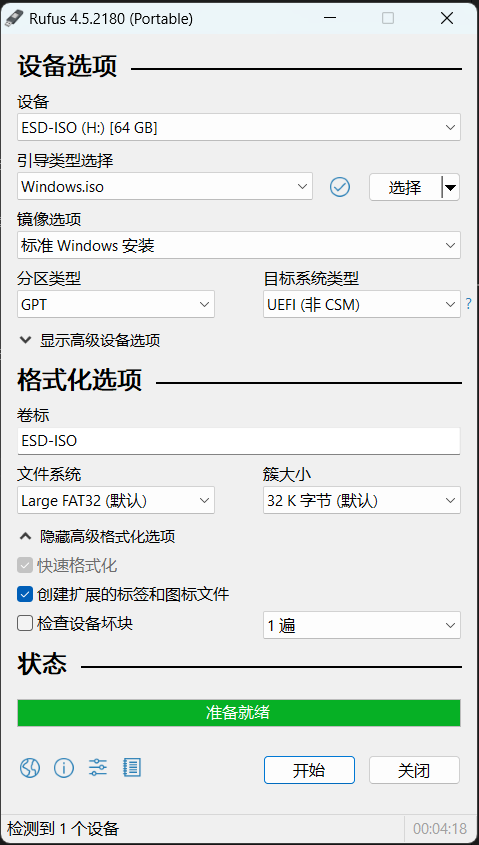479x845 pixels.
Task: Open the 分区类型 GPT dropdown
Action: coord(116,304)
